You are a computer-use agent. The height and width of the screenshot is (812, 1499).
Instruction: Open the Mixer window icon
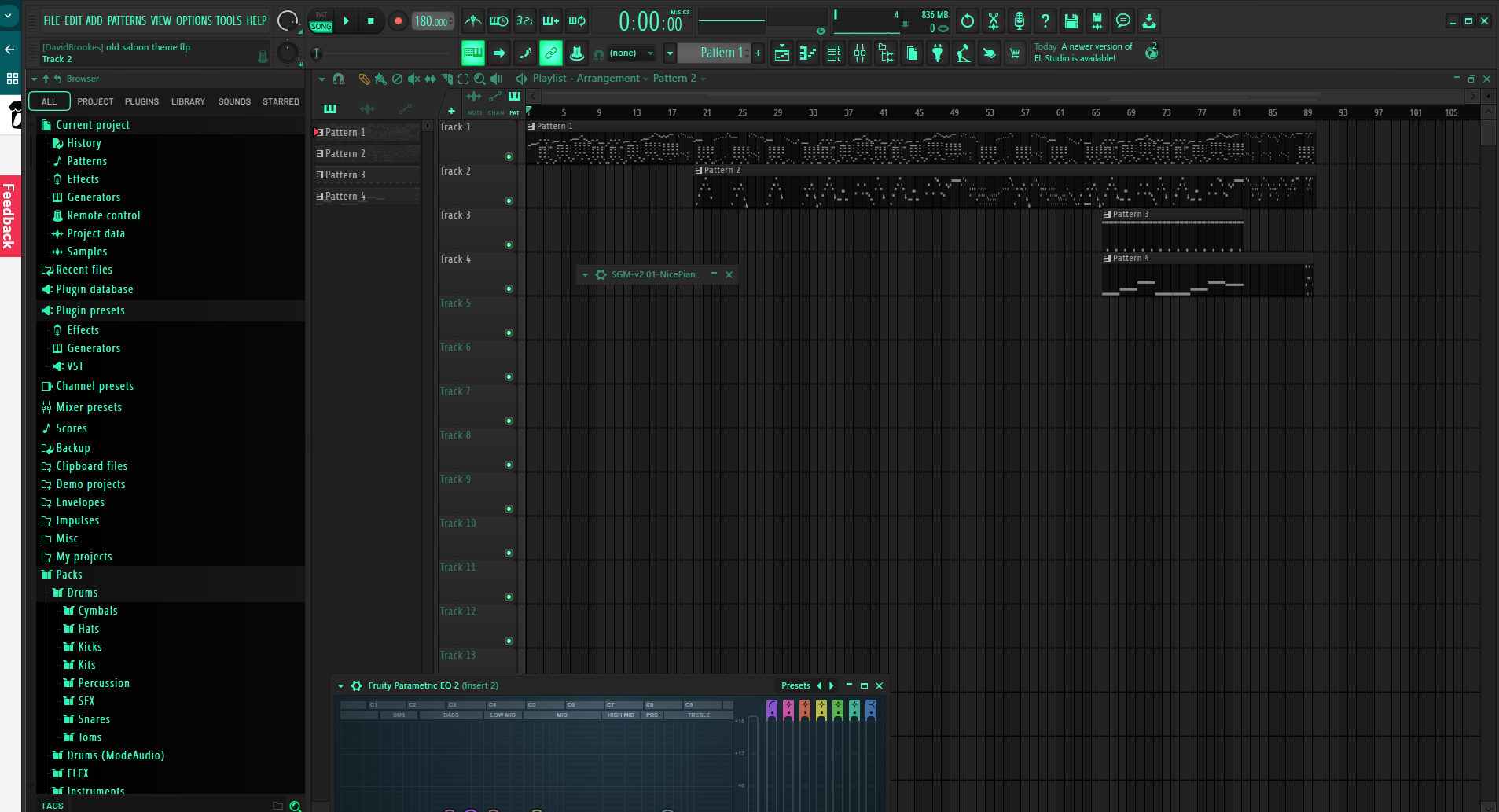click(859, 53)
